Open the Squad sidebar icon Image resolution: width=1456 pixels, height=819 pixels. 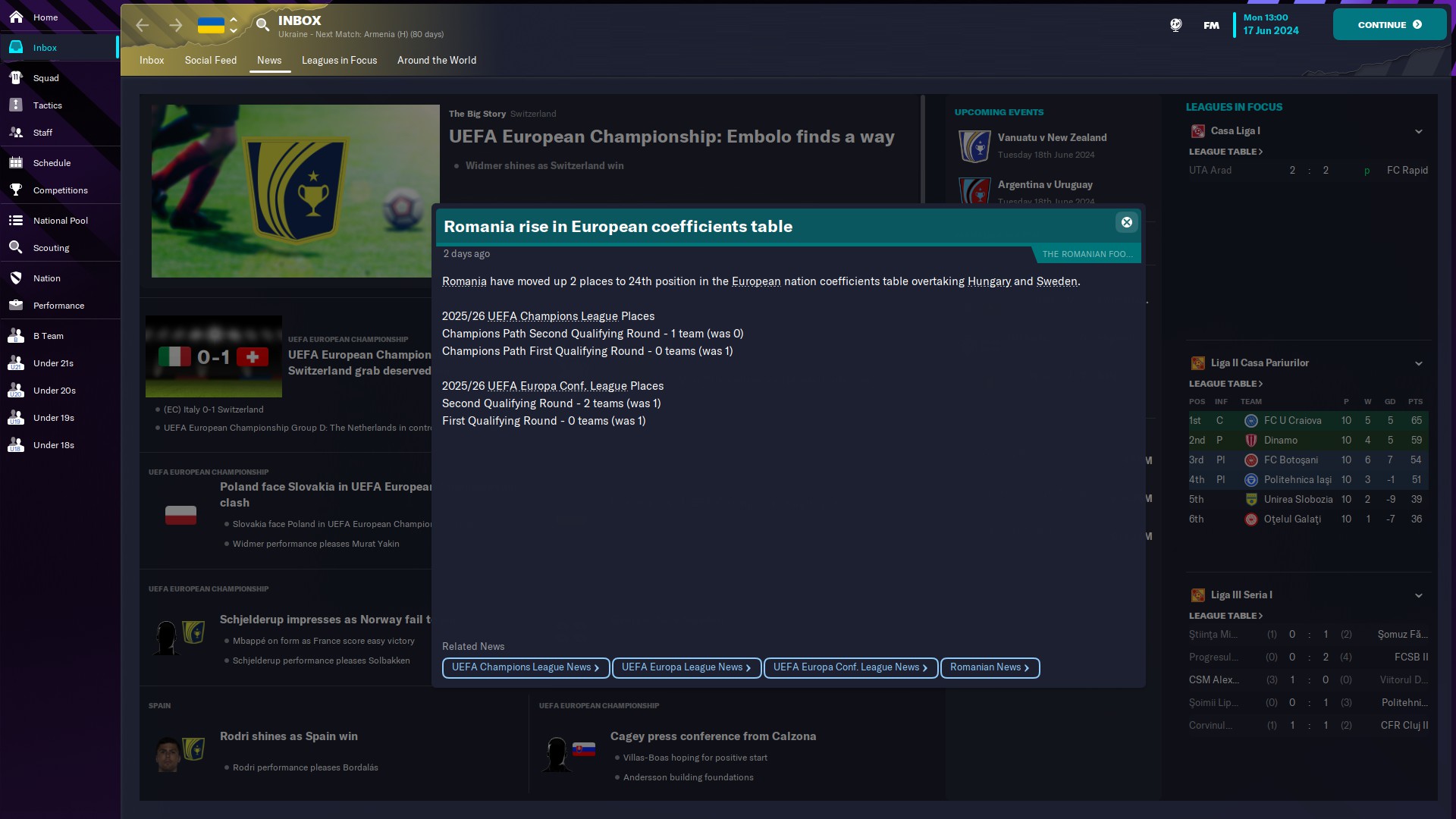16,78
